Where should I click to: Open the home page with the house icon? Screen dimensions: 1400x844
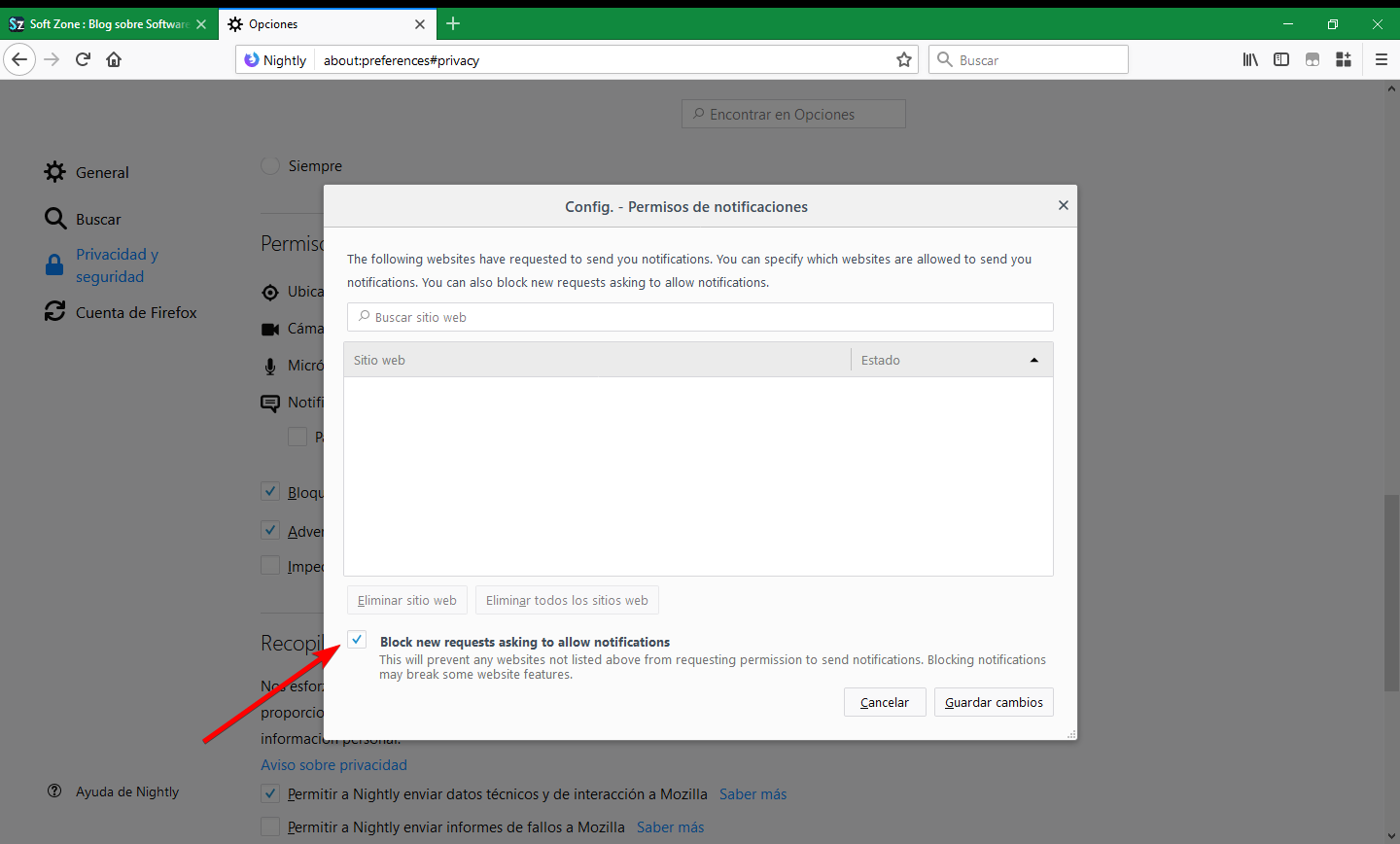(114, 59)
